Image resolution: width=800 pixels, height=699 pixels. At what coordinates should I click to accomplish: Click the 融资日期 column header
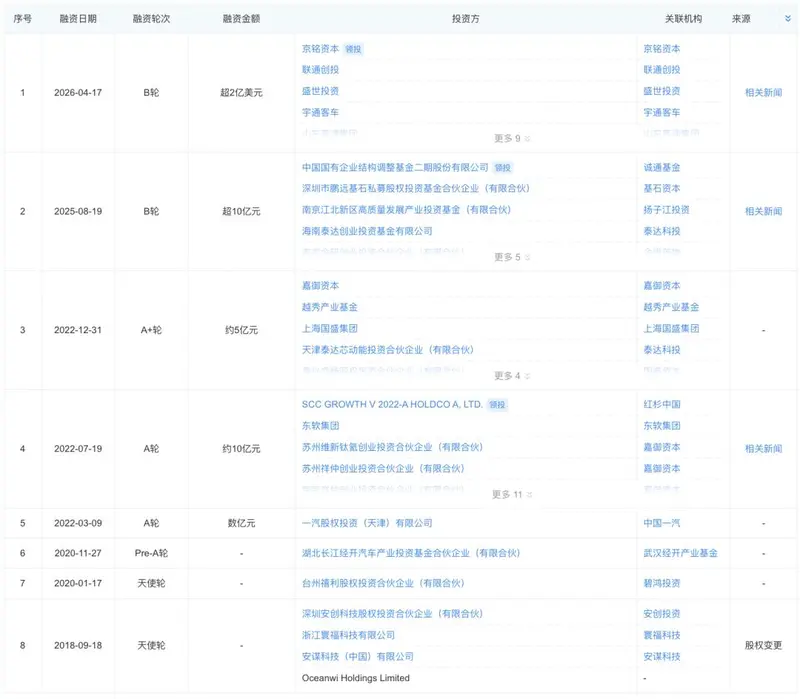[78, 19]
